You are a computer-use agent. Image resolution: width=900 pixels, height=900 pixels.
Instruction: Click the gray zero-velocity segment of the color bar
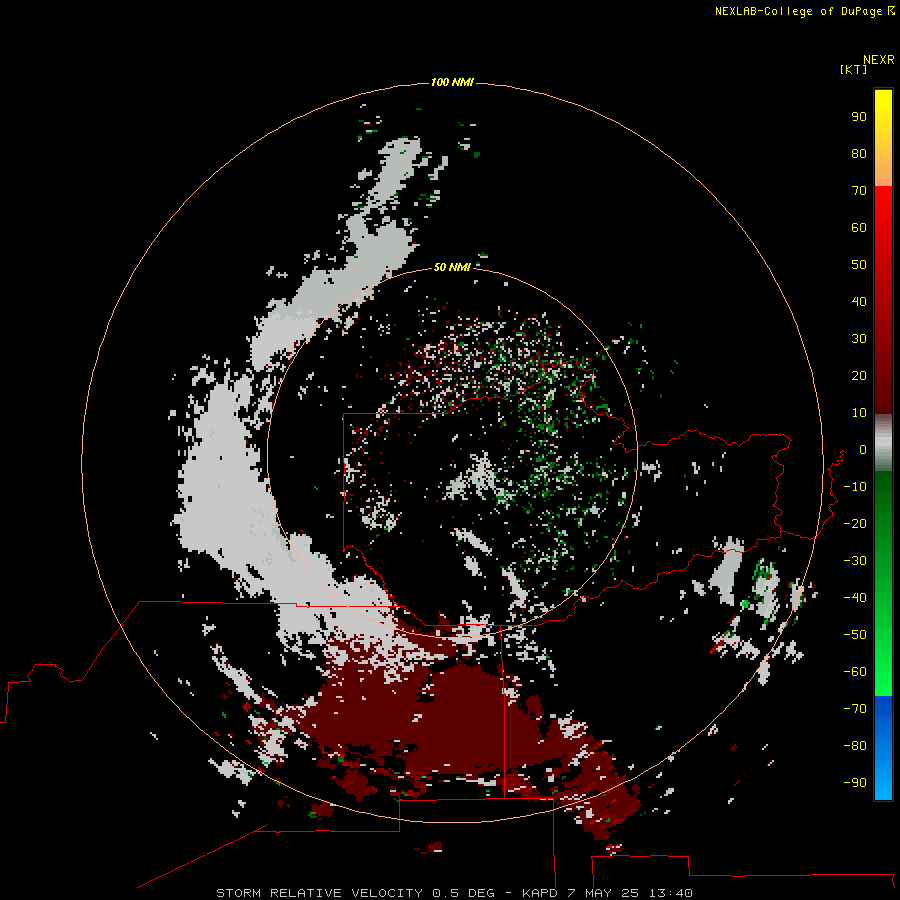click(883, 443)
